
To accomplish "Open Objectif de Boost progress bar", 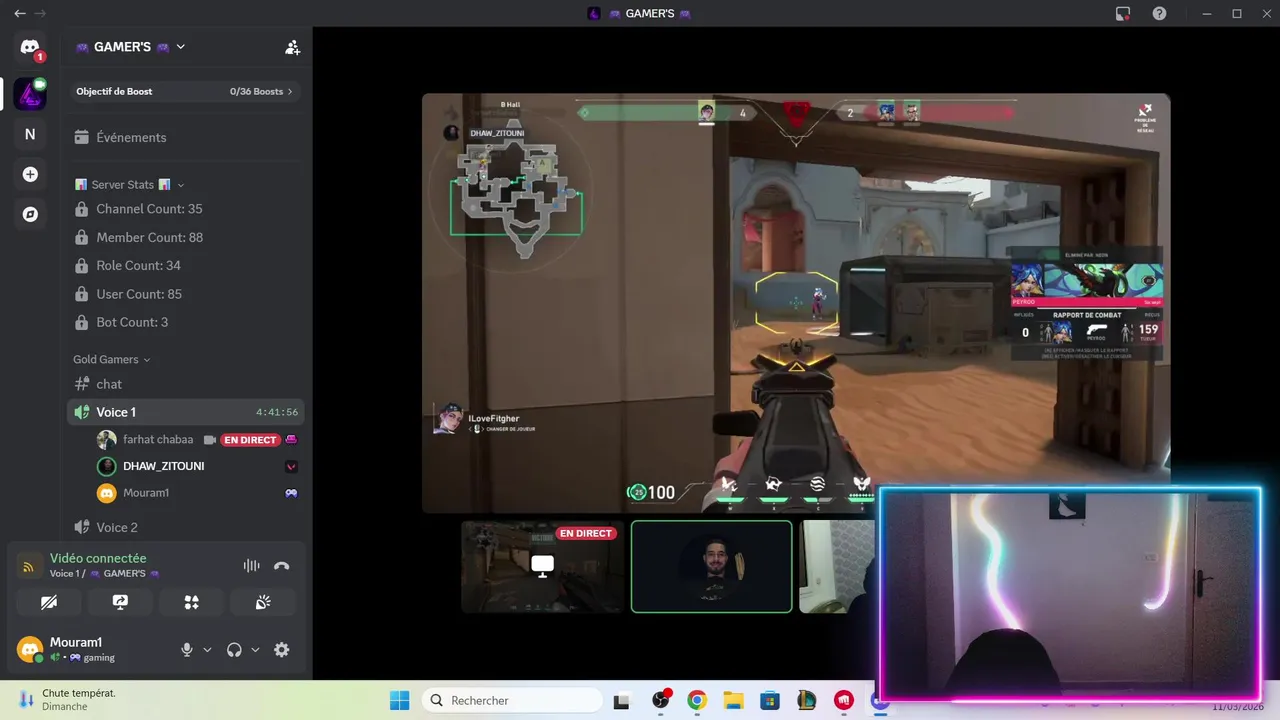I will click(185, 91).
